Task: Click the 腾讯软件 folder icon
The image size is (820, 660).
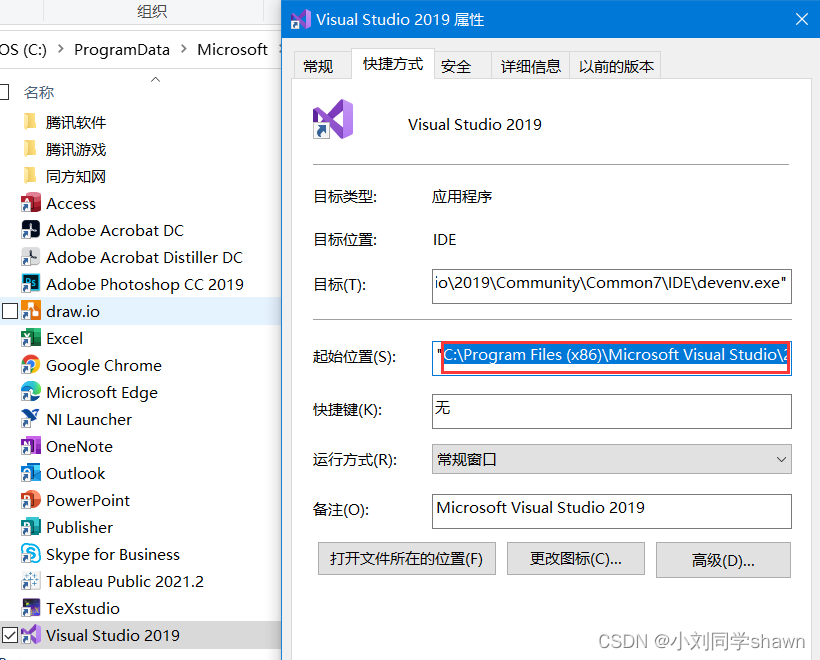Action: 30,122
